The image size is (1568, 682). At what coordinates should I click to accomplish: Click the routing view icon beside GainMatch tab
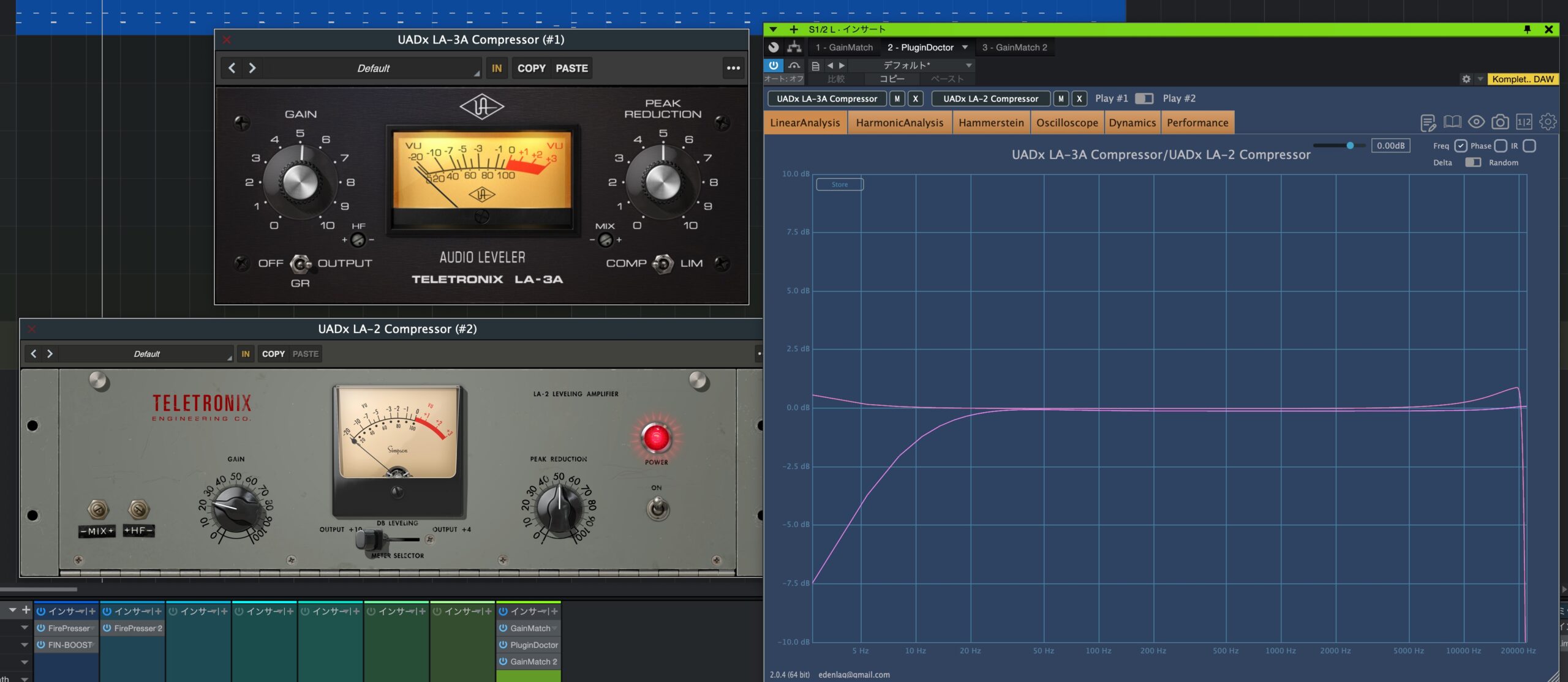(x=794, y=47)
